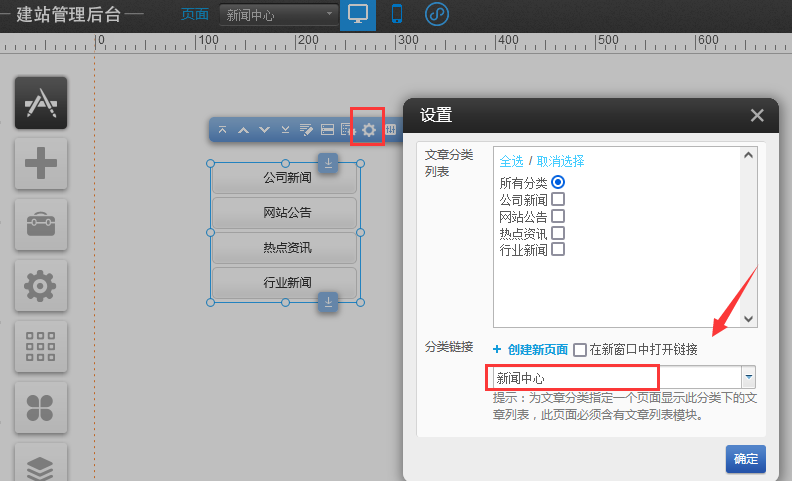The image size is (792, 481).
Task: Check the 热点资讯 category checkbox
Action: [558, 233]
